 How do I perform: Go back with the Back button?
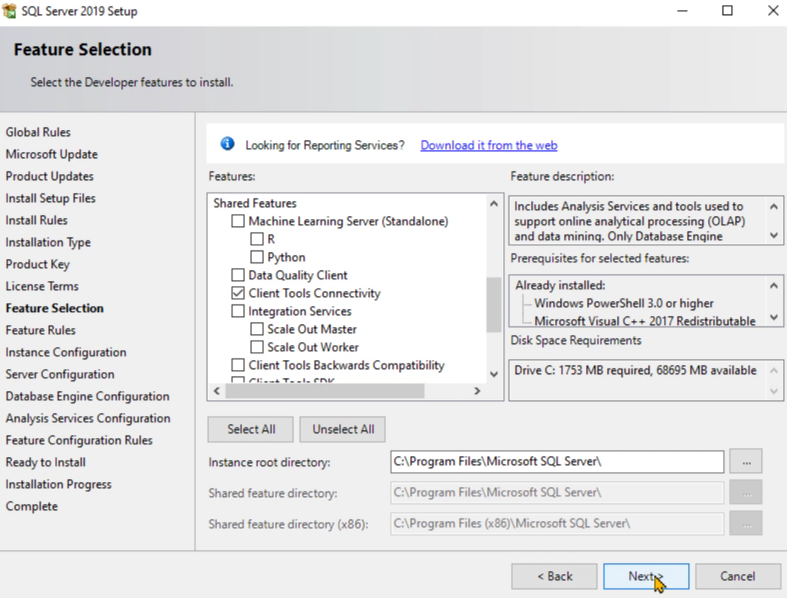tap(554, 576)
